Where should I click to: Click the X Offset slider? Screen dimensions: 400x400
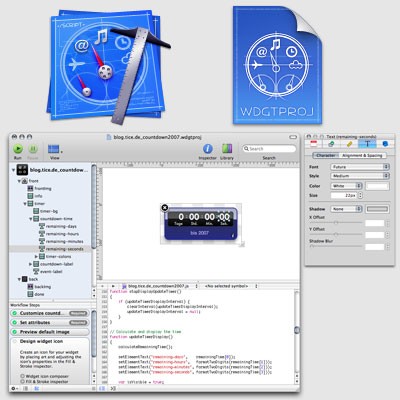click(x=336, y=222)
